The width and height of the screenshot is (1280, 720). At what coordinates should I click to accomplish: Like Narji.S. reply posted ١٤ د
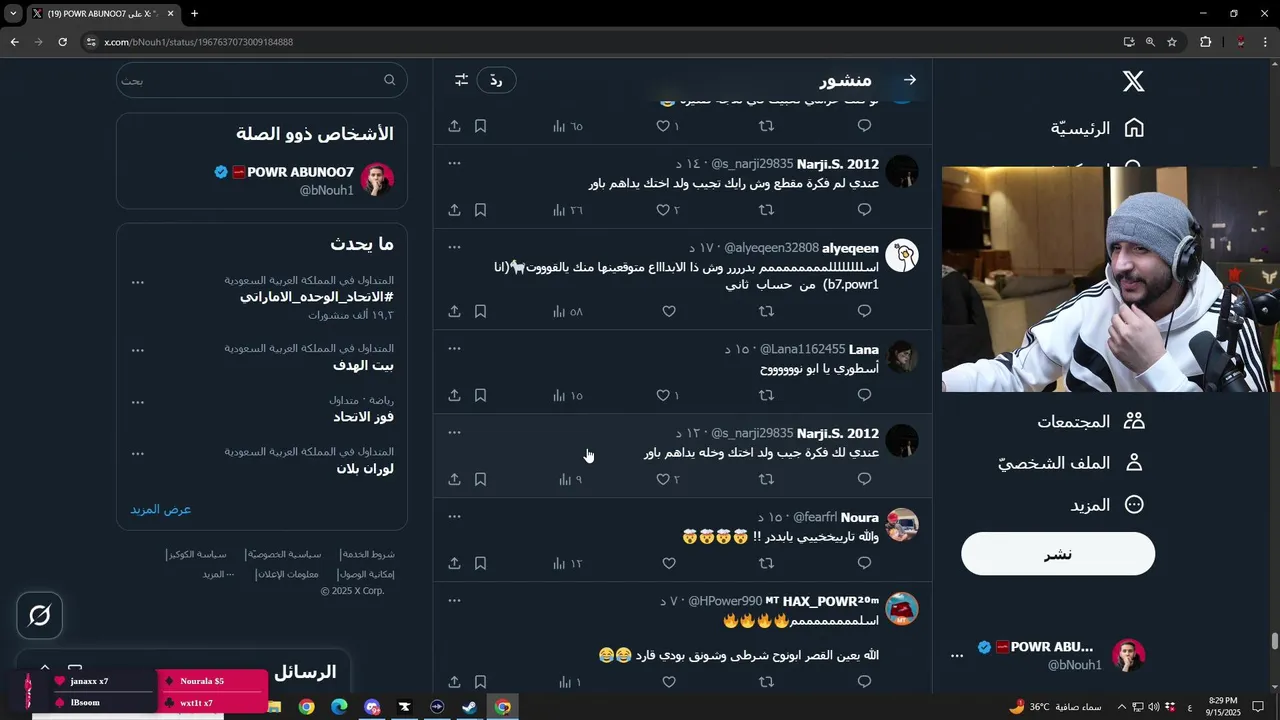663,210
